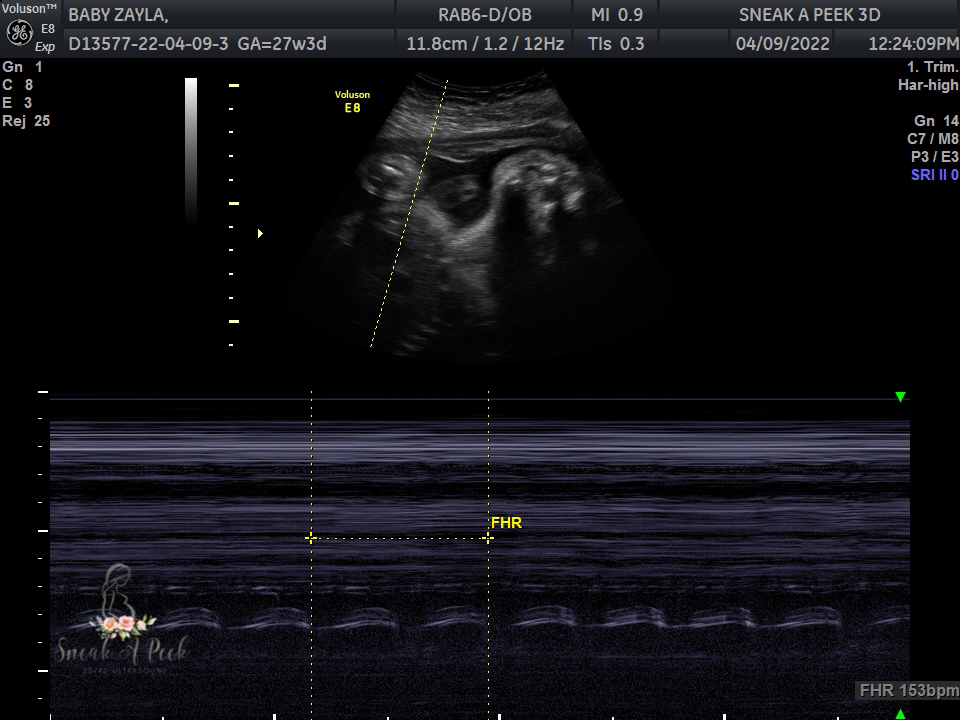Image resolution: width=960 pixels, height=720 pixels.
Task: Click the Gn 1 gain value
Action: pos(23,67)
